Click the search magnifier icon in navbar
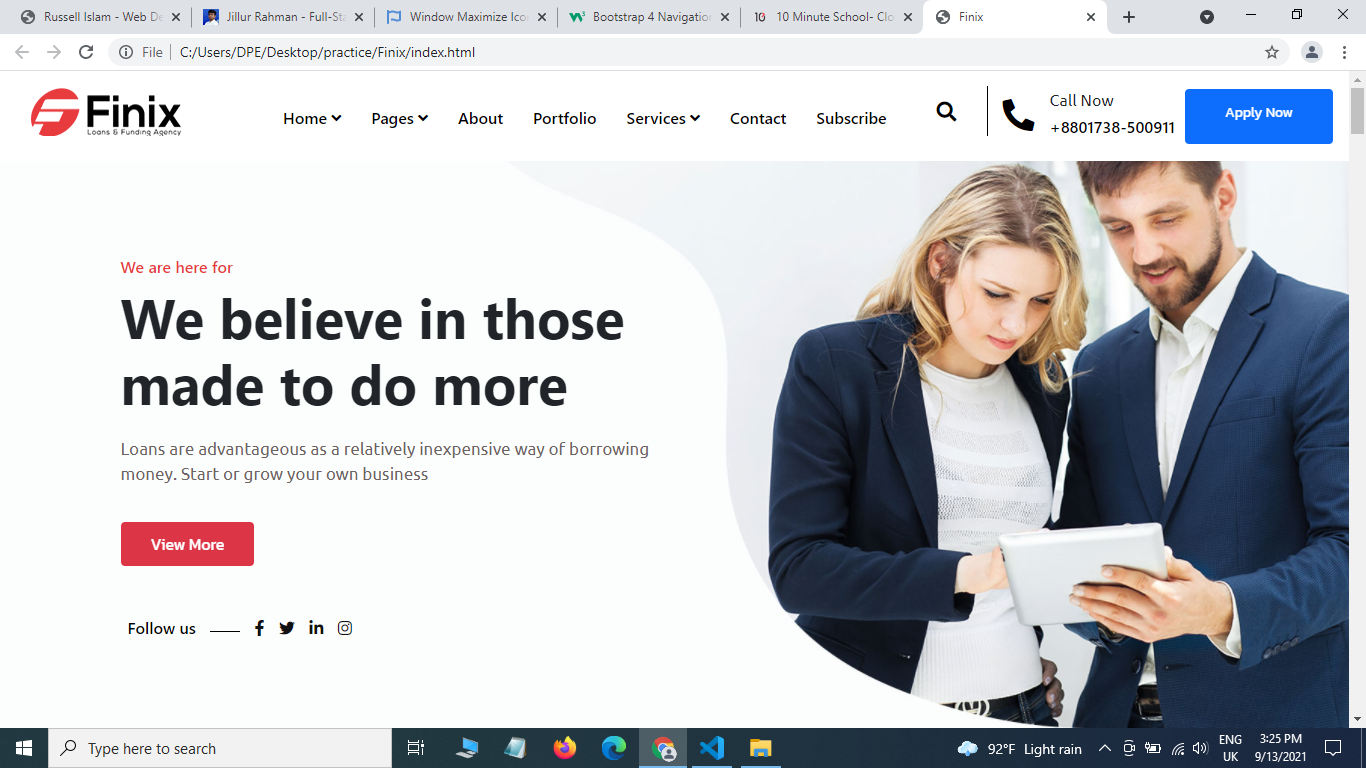The width and height of the screenshot is (1366, 768). click(946, 112)
